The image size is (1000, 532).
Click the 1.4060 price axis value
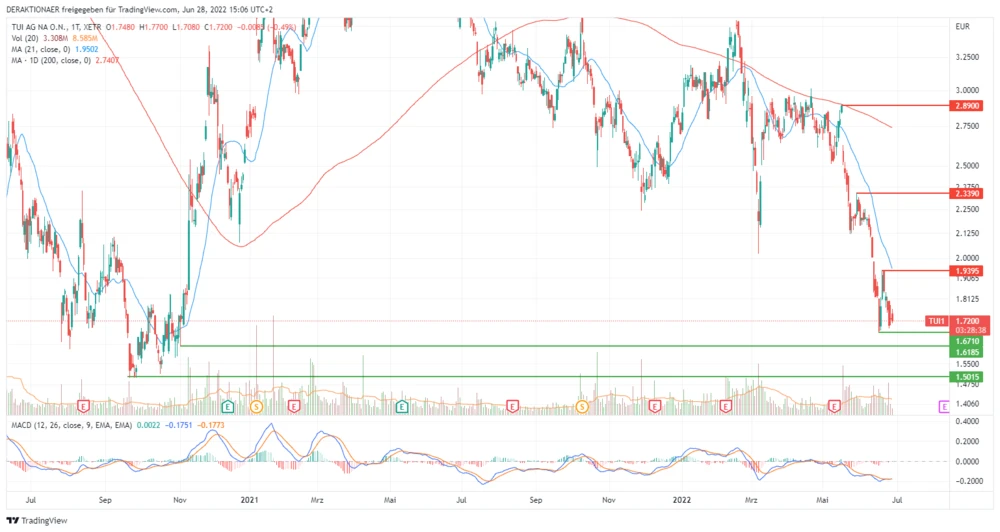tap(967, 403)
